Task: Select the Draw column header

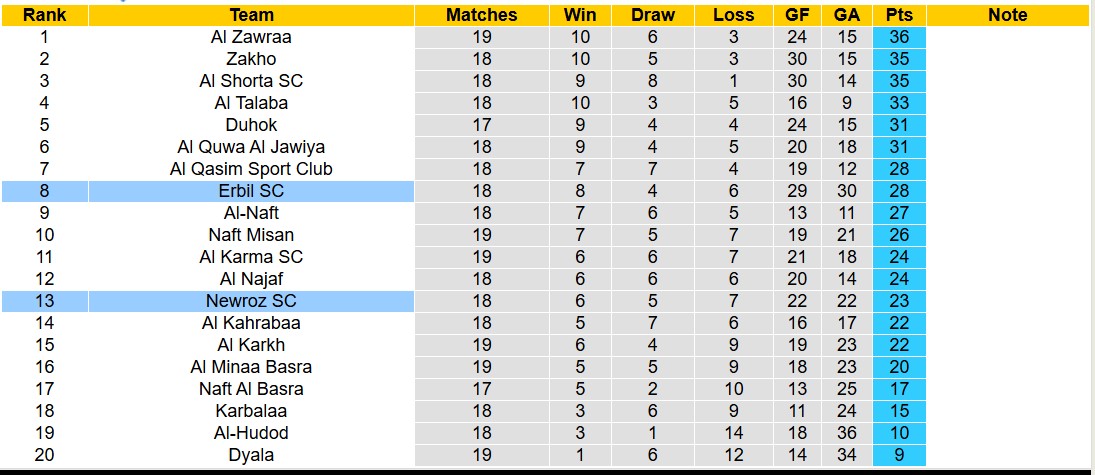Action: pos(653,15)
